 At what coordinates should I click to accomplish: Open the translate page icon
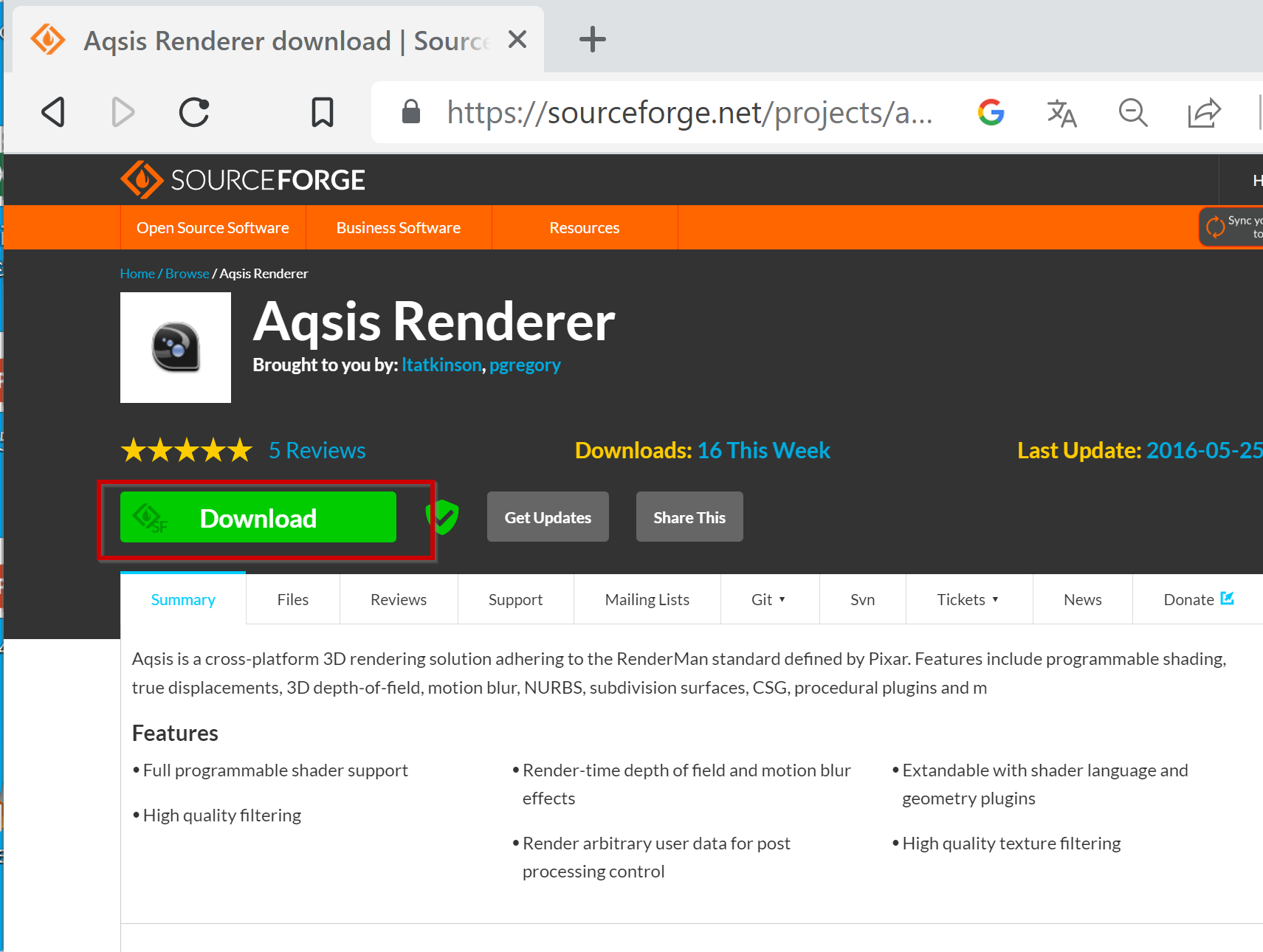click(1061, 112)
